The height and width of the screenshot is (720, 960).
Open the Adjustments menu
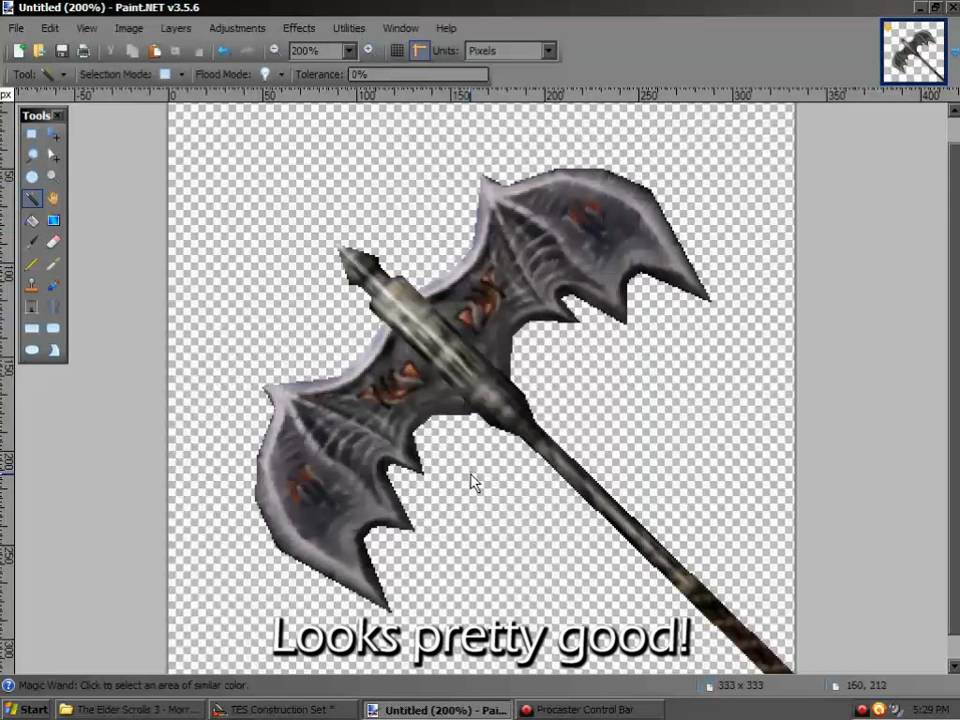(x=237, y=27)
